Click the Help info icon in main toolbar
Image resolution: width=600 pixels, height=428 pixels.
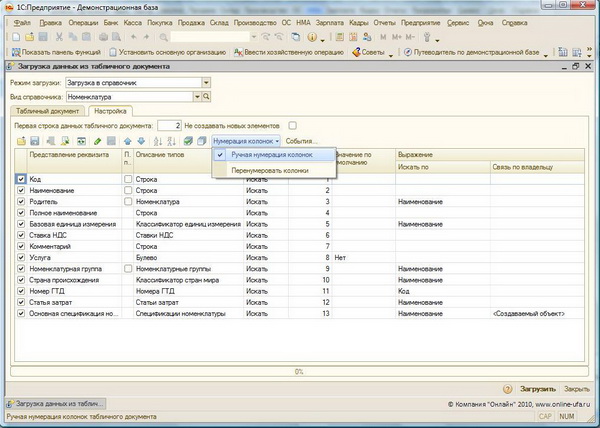pyautogui.click(x=312, y=37)
